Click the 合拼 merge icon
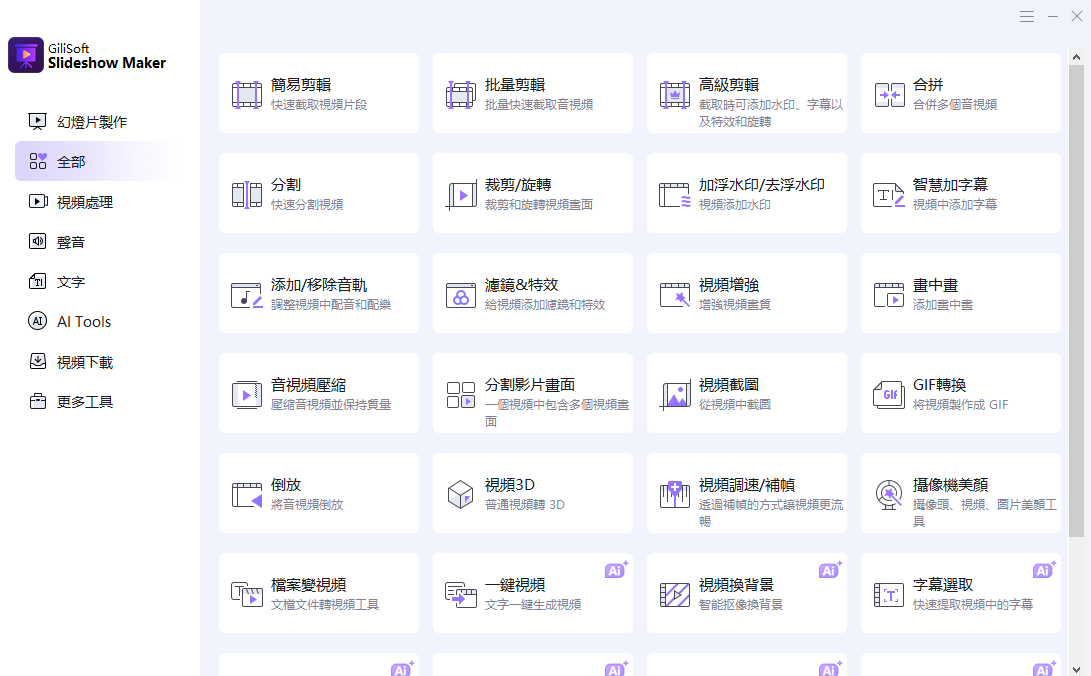 (x=889, y=95)
